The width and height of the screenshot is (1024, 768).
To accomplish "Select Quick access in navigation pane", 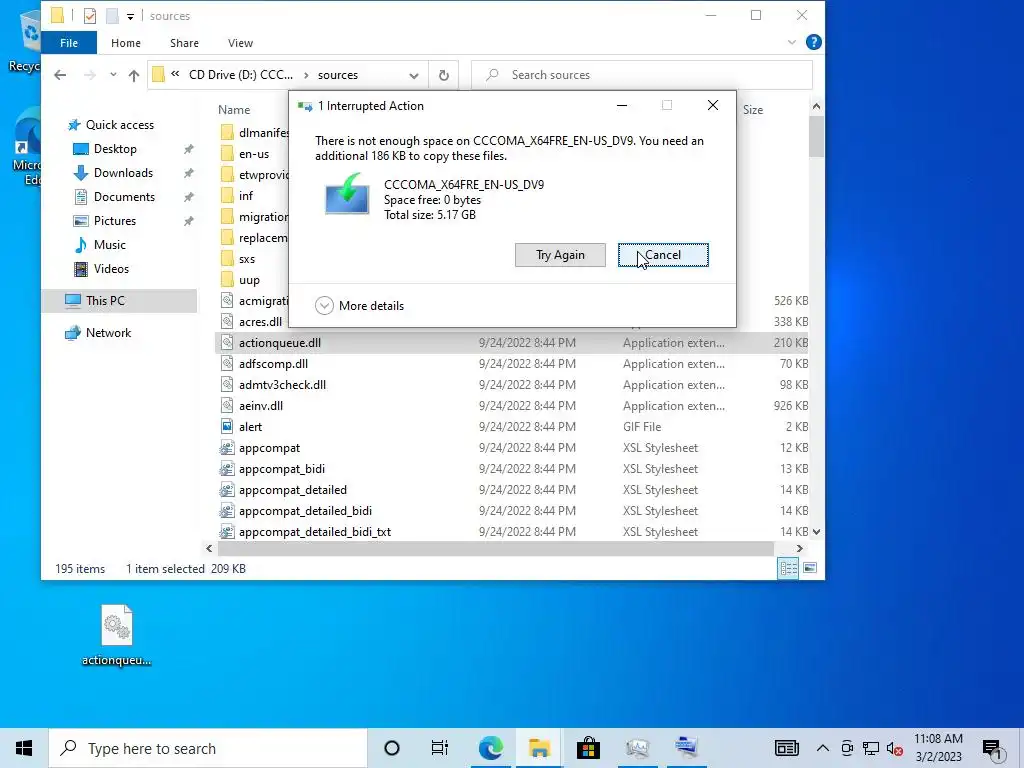I will (120, 125).
